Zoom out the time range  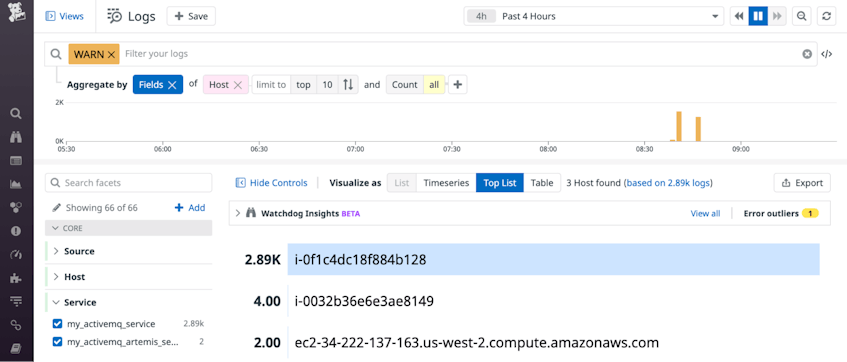(x=802, y=16)
